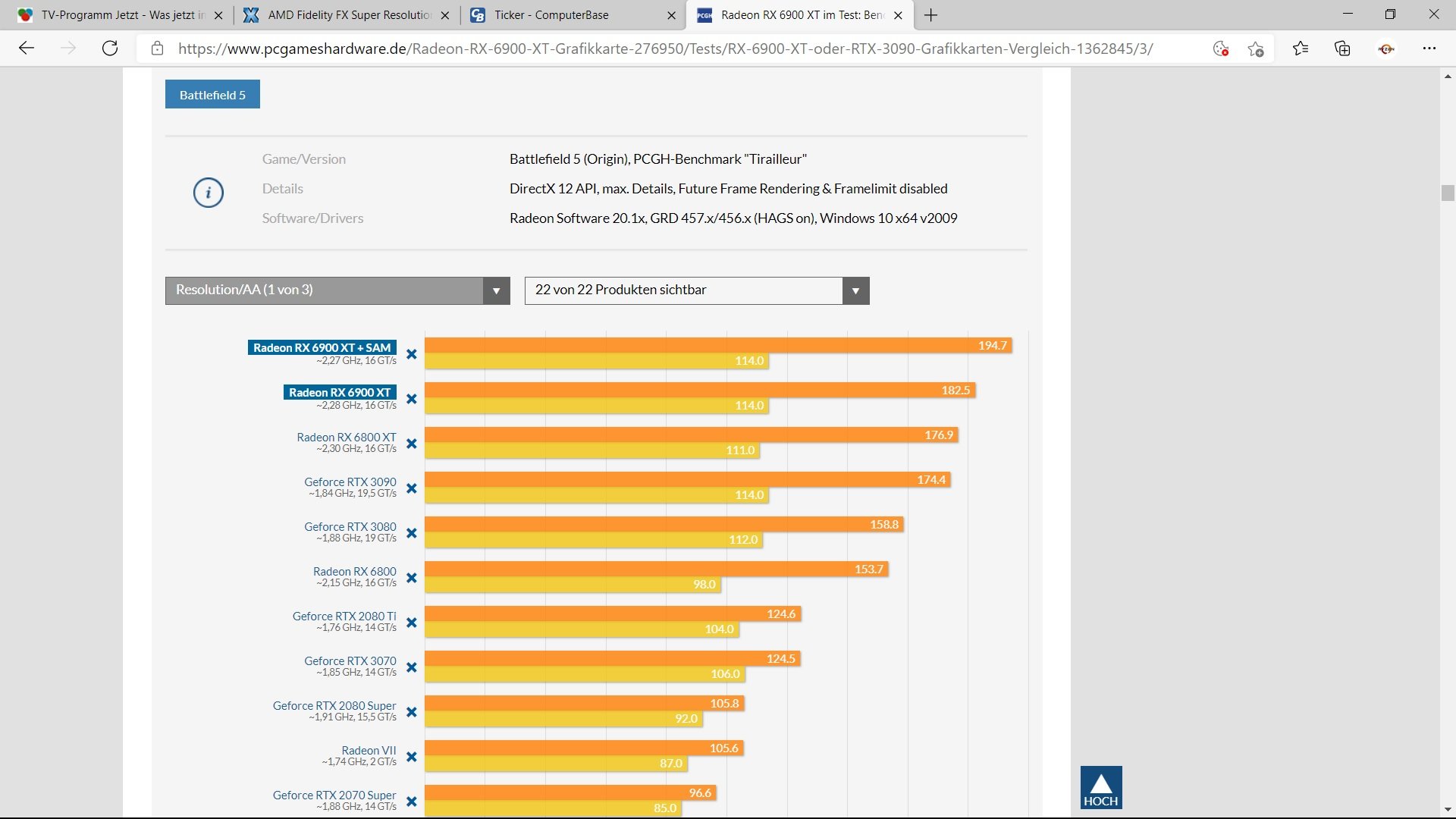
Task: Click the info icon beside Details
Action: [208, 192]
